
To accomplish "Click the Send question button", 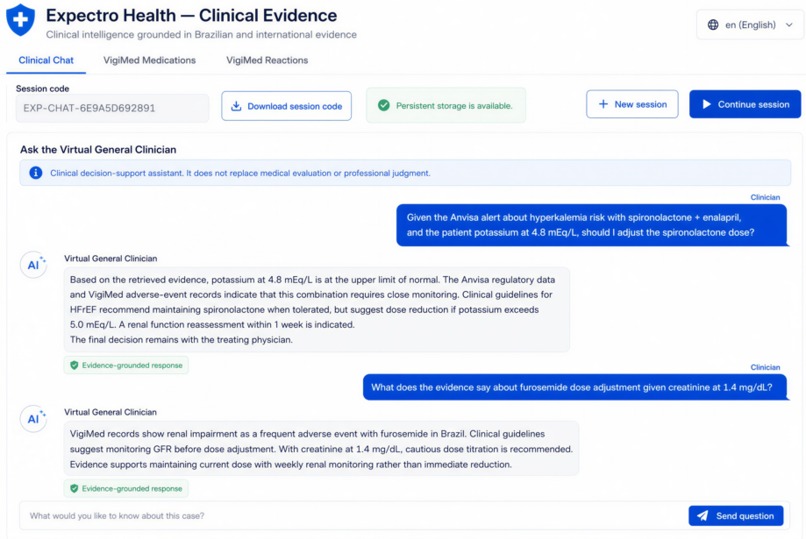I will click(736, 516).
